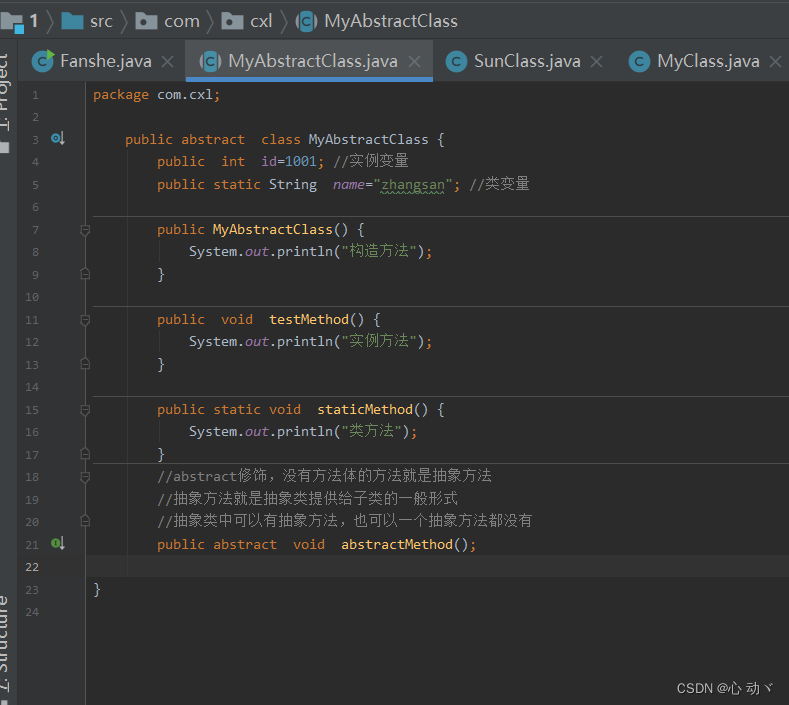The image size is (789, 705).
Task: Click MyAbstractClass in the breadcrumb
Action: 391,21
